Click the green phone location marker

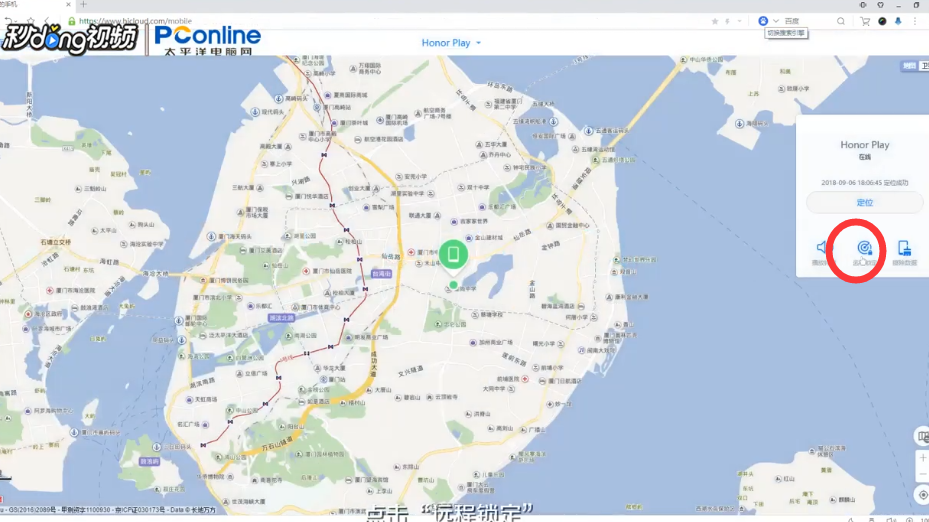[453, 255]
